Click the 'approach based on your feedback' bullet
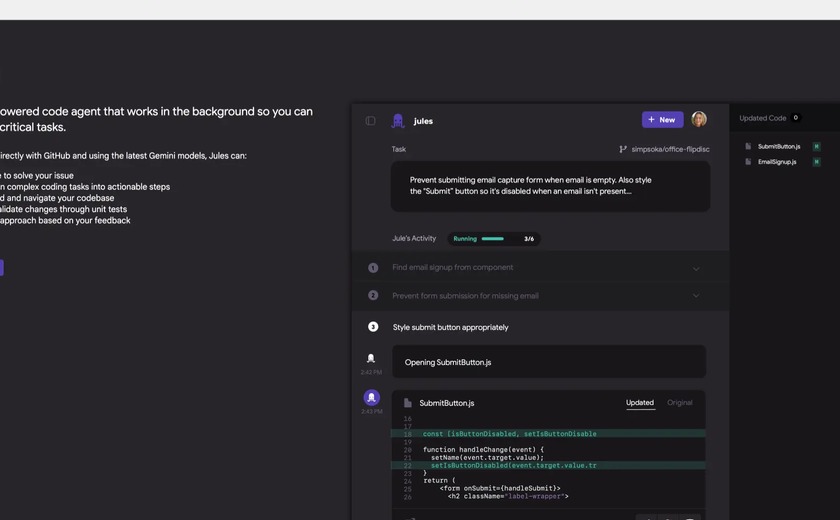The image size is (840, 520). (x=65, y=221)
